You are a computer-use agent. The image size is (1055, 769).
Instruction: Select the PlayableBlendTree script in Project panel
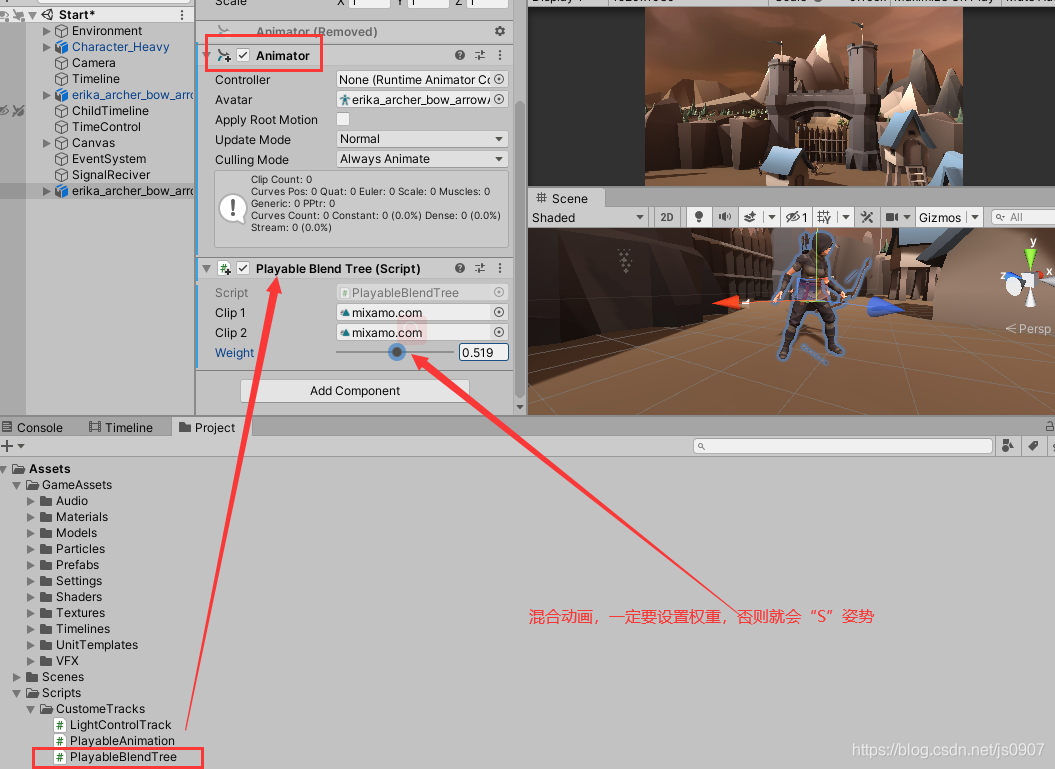(x=121, y=757)
